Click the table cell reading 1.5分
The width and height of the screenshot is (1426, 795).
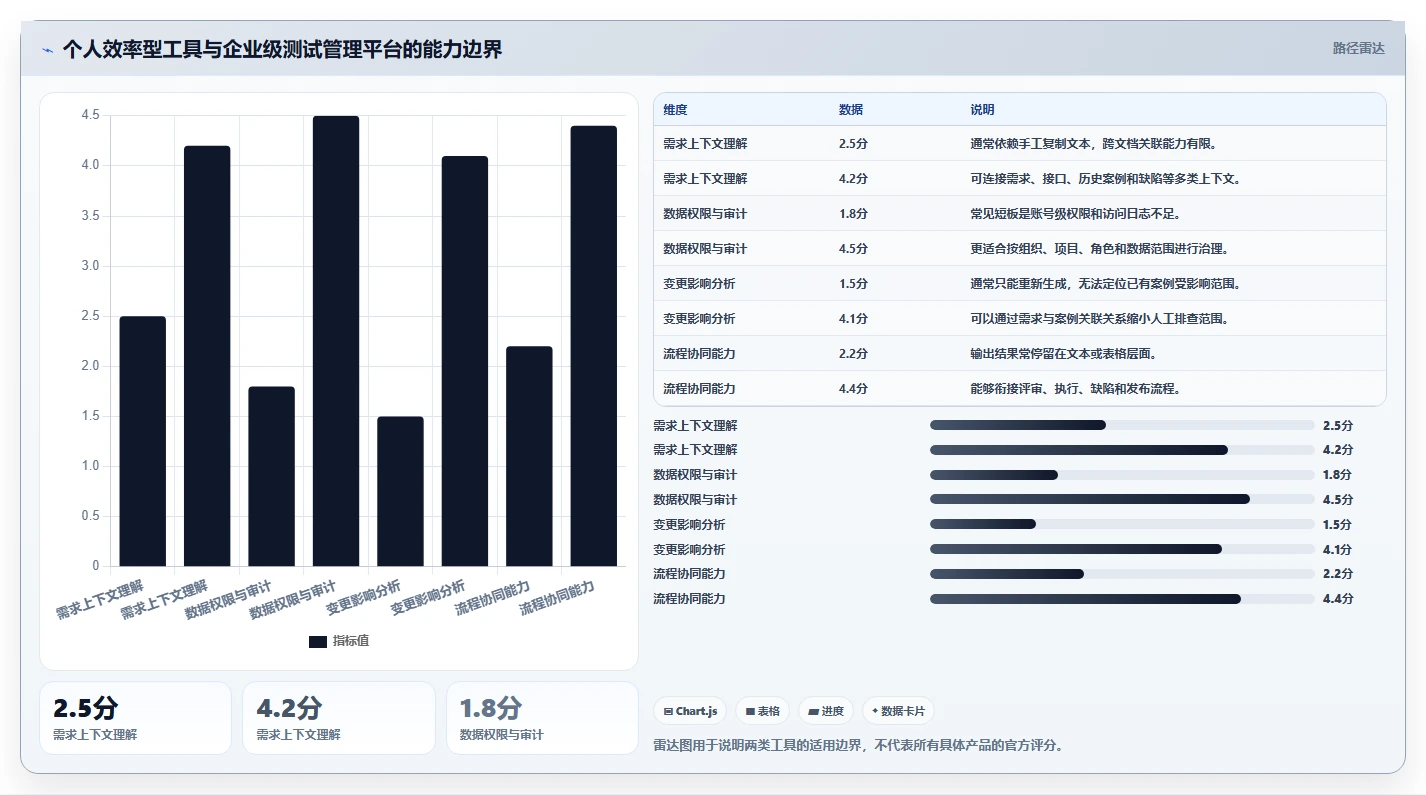click(x=853, y=284)
